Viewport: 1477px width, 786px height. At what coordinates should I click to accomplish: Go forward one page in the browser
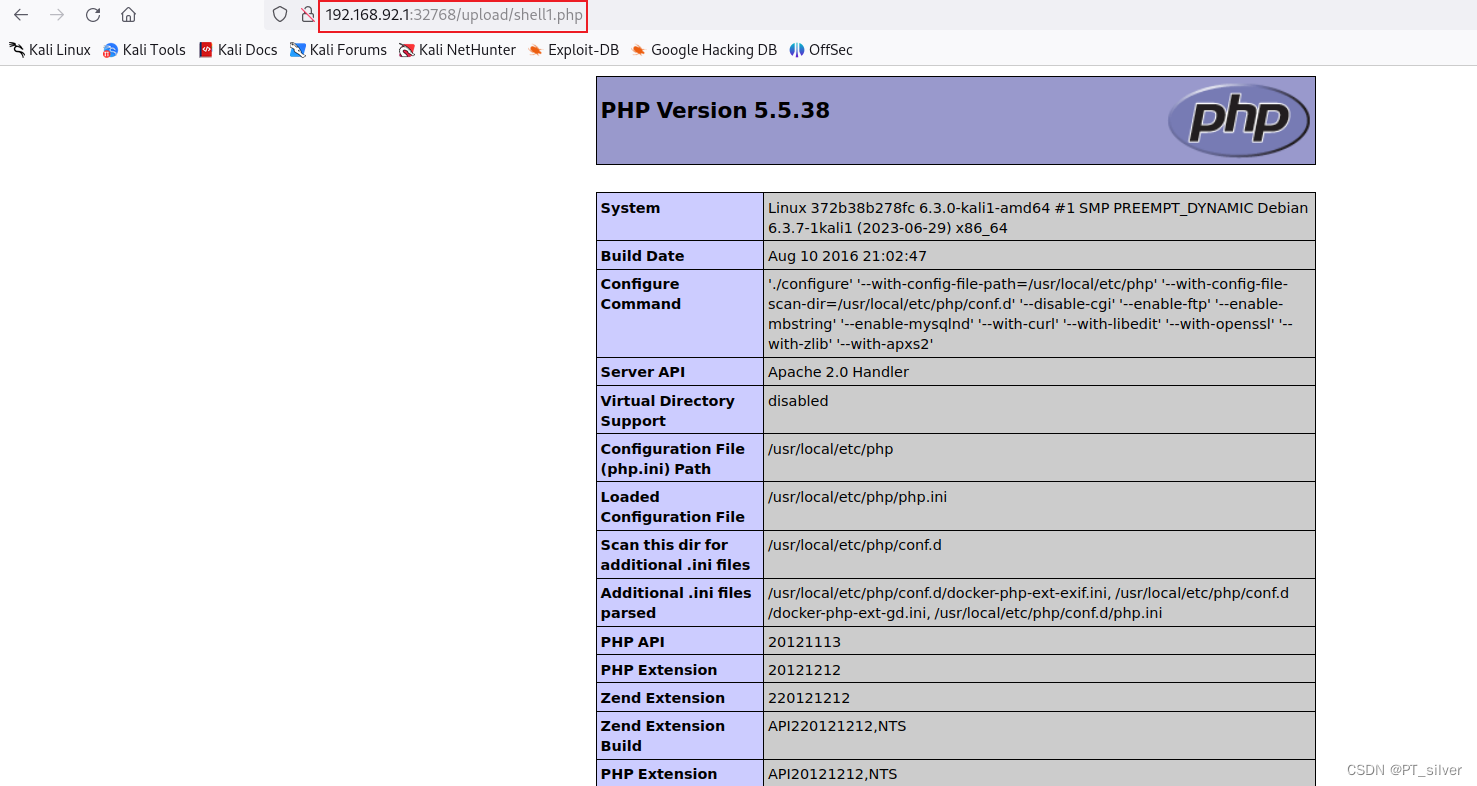coord(57,15)
